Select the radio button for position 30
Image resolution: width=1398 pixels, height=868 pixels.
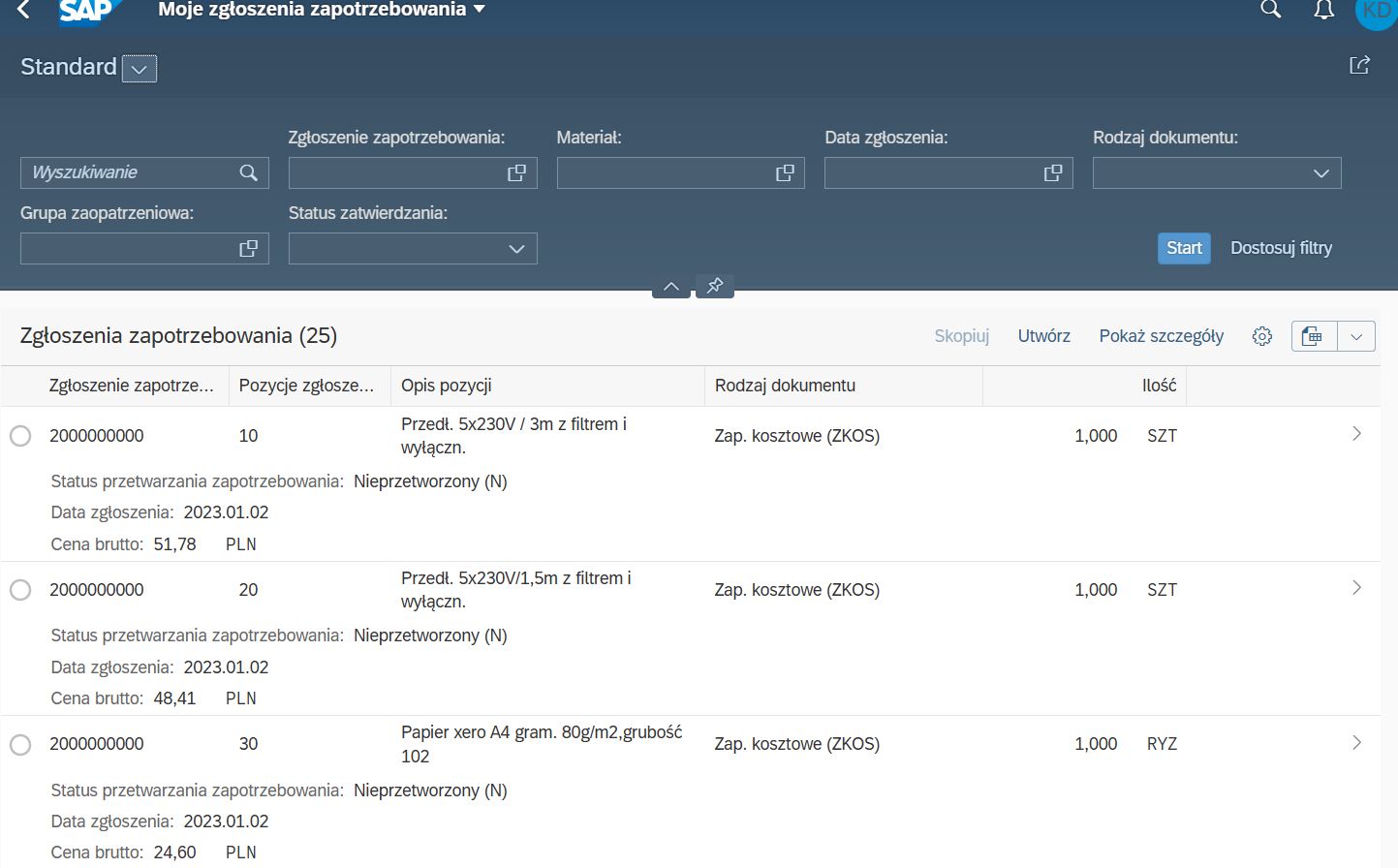[x=20, y=744]
